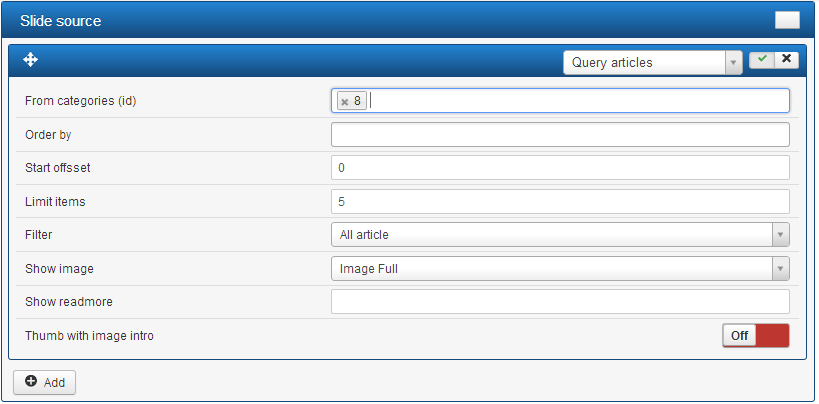Screen dimensions: 819x404
Task: Click the green checkmark icon
Action: [762, 59]
